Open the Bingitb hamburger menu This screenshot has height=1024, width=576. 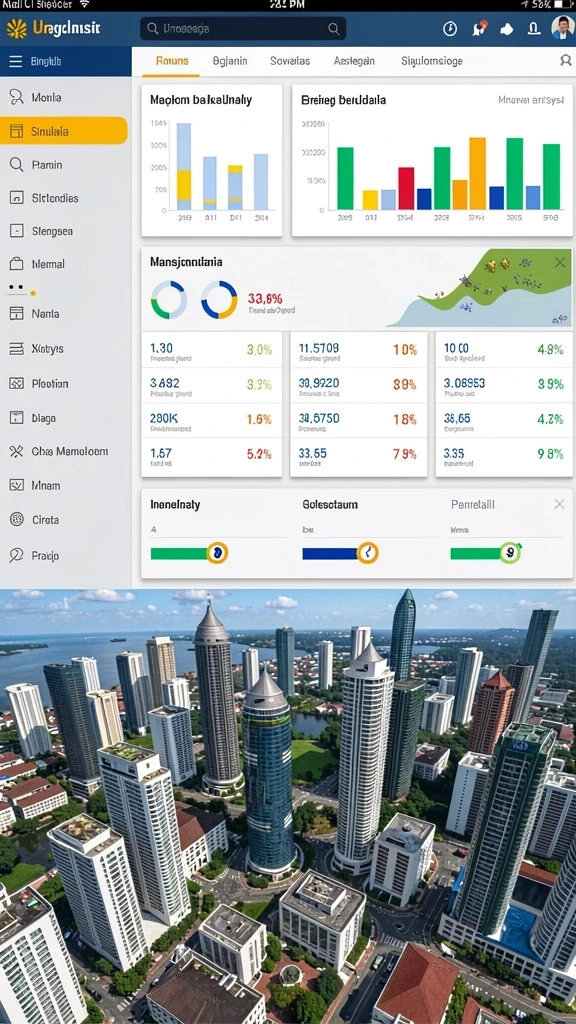point(16,62)
